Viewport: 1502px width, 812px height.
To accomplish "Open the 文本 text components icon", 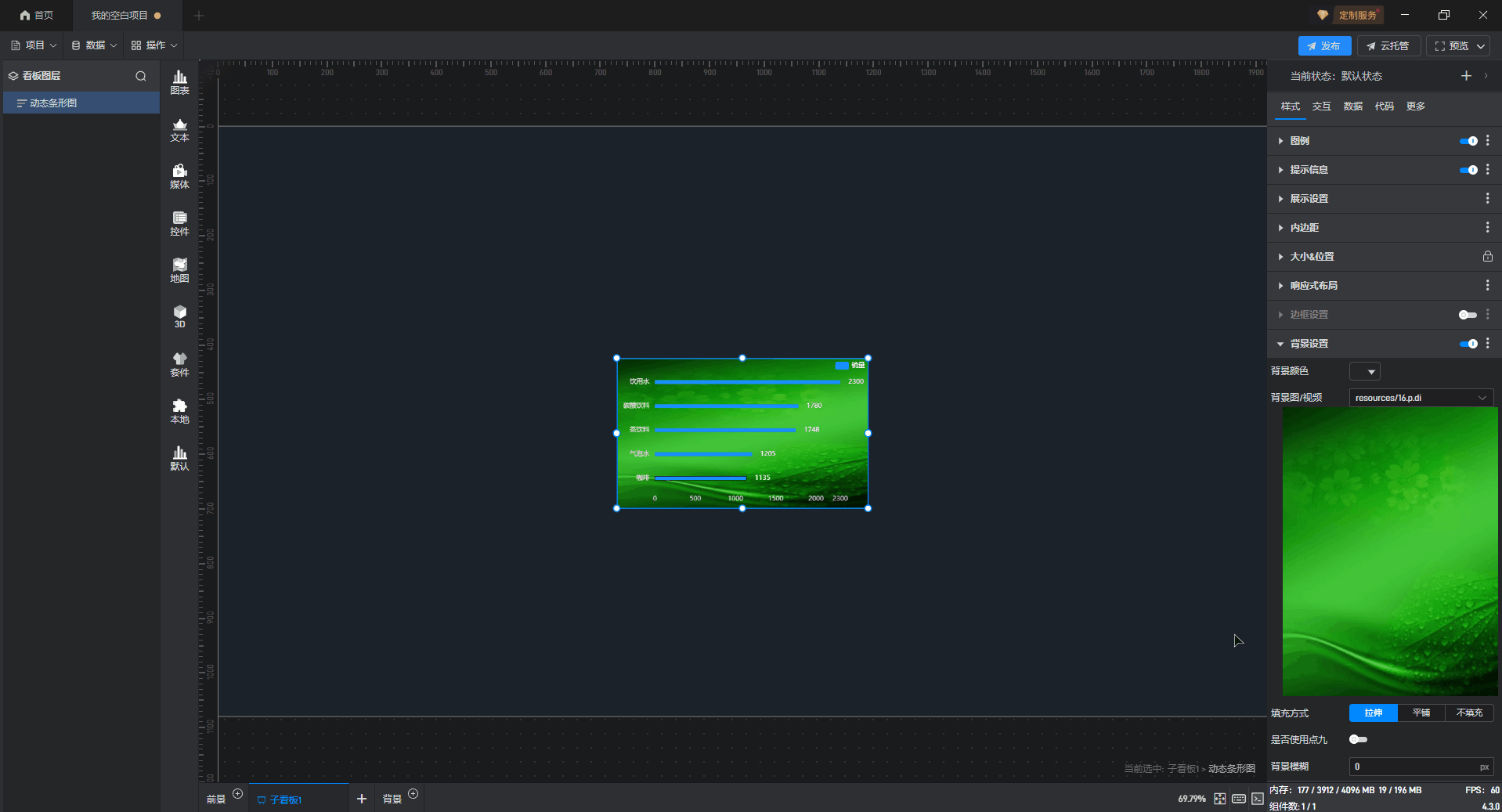I will [x=179, y=129].
